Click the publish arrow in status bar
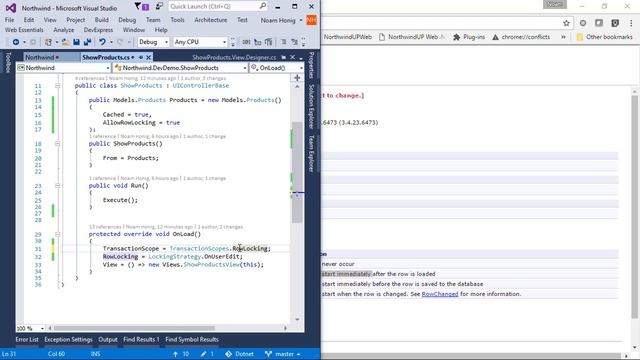This screenshot has height=360, width=640. tap(176, 354)
